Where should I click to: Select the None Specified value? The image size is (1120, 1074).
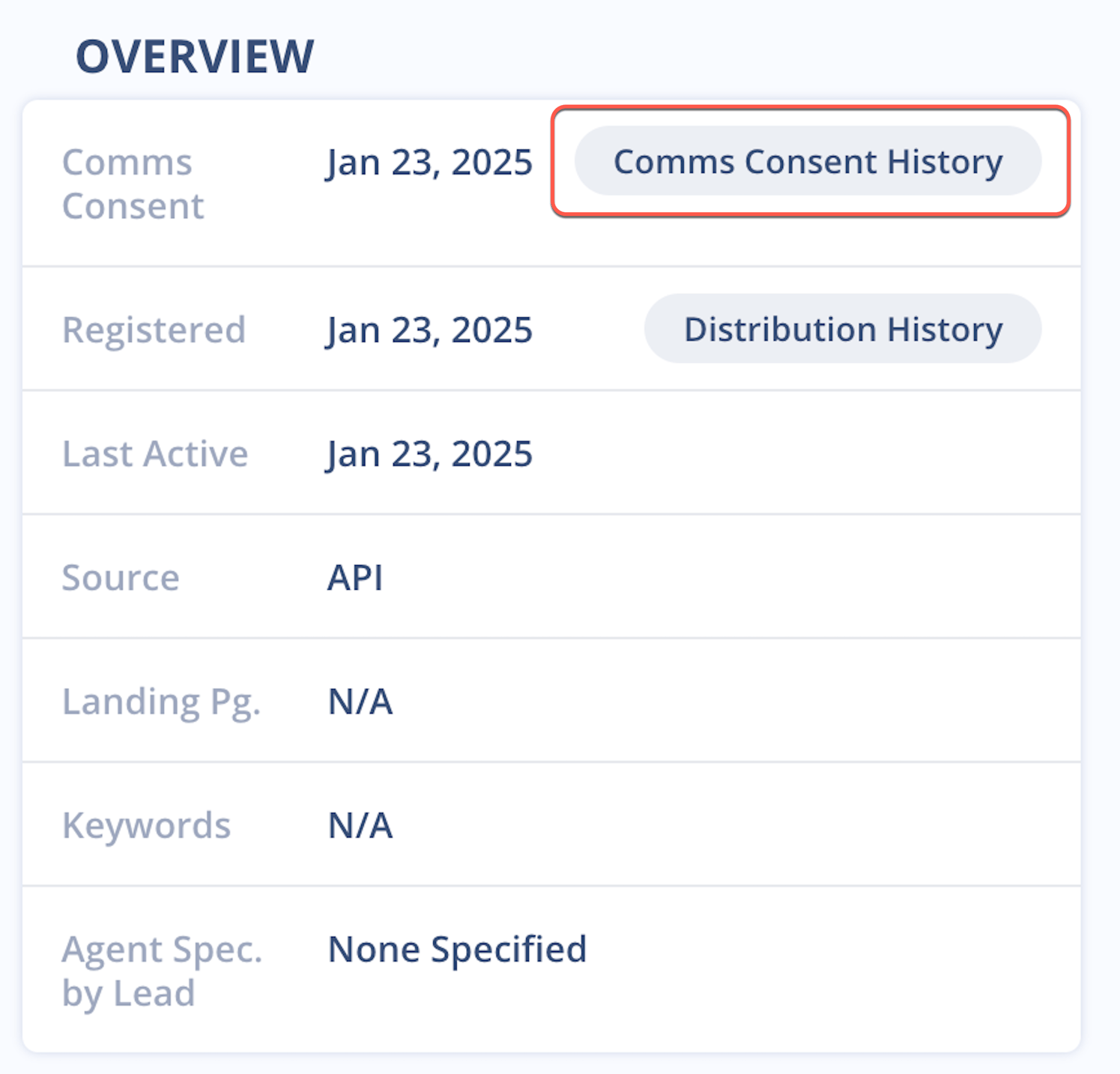pos(457,948)
